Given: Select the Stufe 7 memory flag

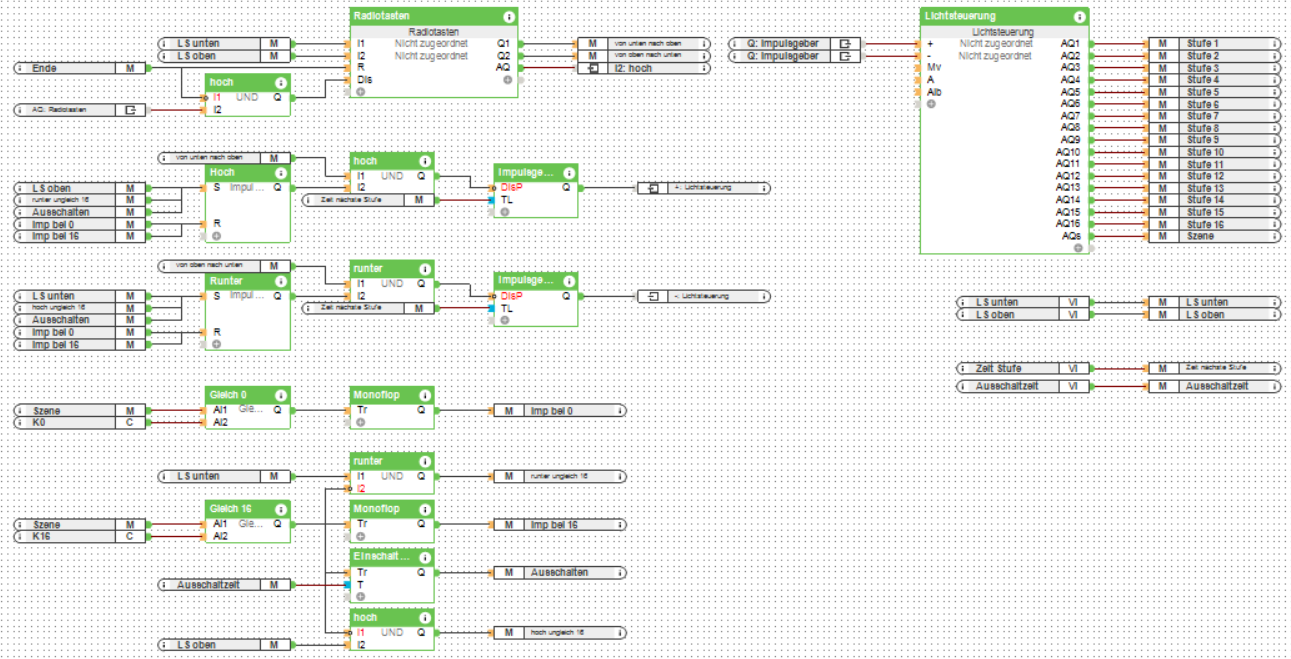Looking at the screenshot, I should tap(1214, 116).
